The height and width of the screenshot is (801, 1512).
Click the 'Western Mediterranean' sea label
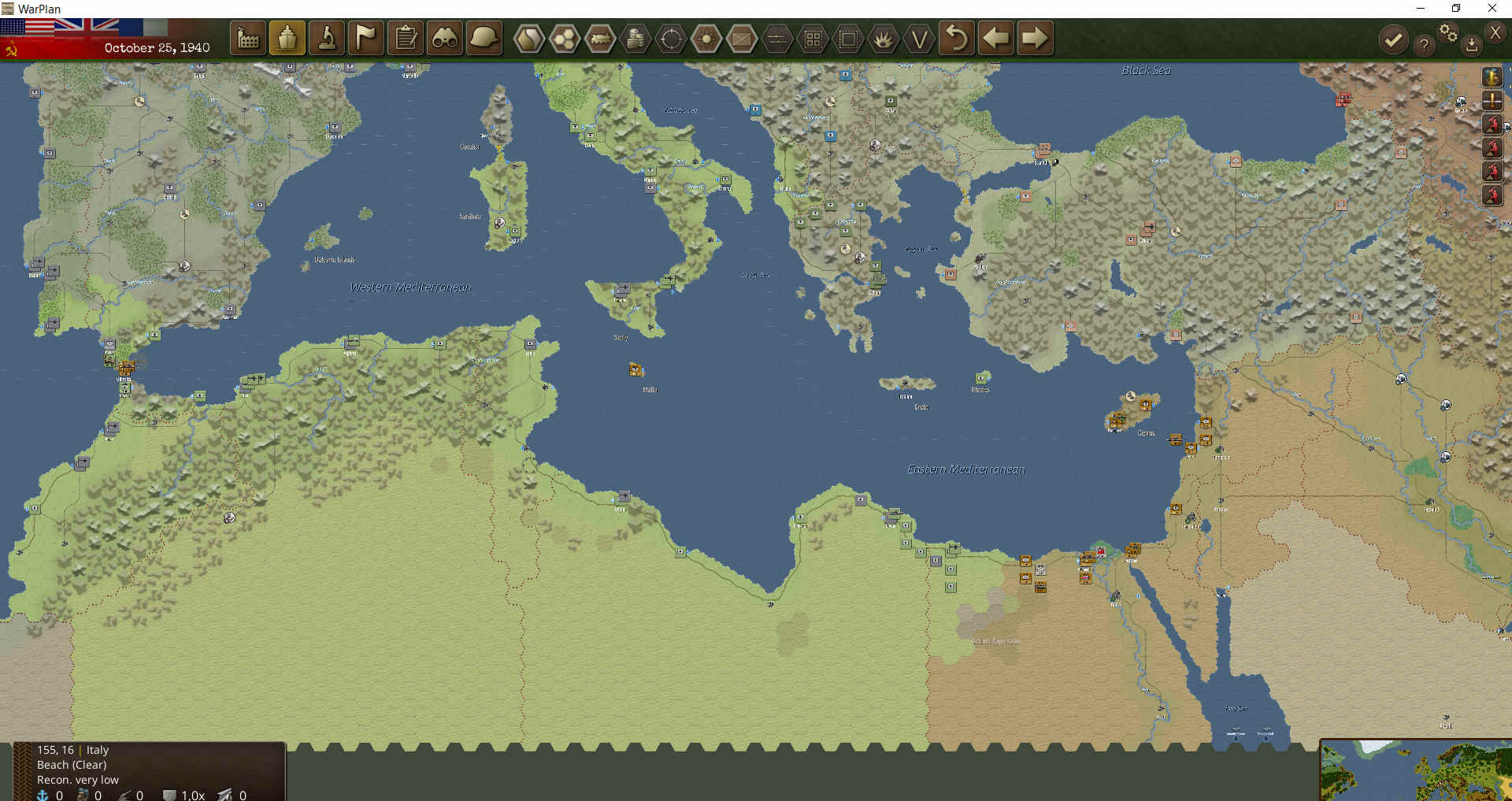410,287
